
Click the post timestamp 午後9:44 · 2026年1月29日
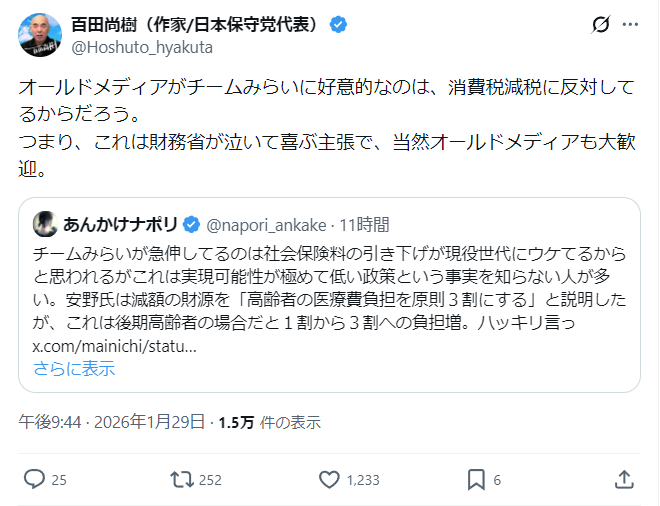click(112, 422)
